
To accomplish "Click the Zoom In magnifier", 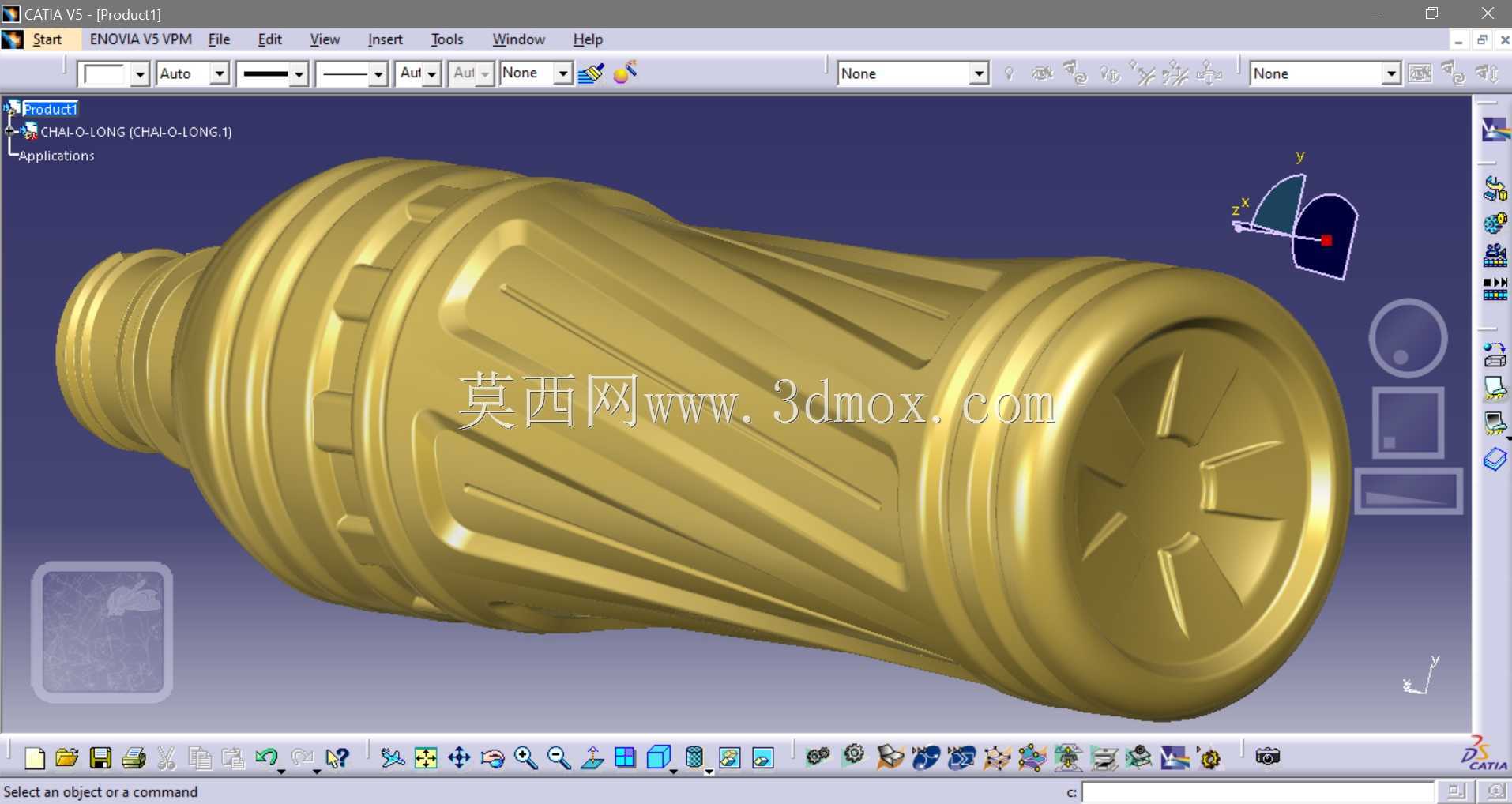I will [525, 758].
